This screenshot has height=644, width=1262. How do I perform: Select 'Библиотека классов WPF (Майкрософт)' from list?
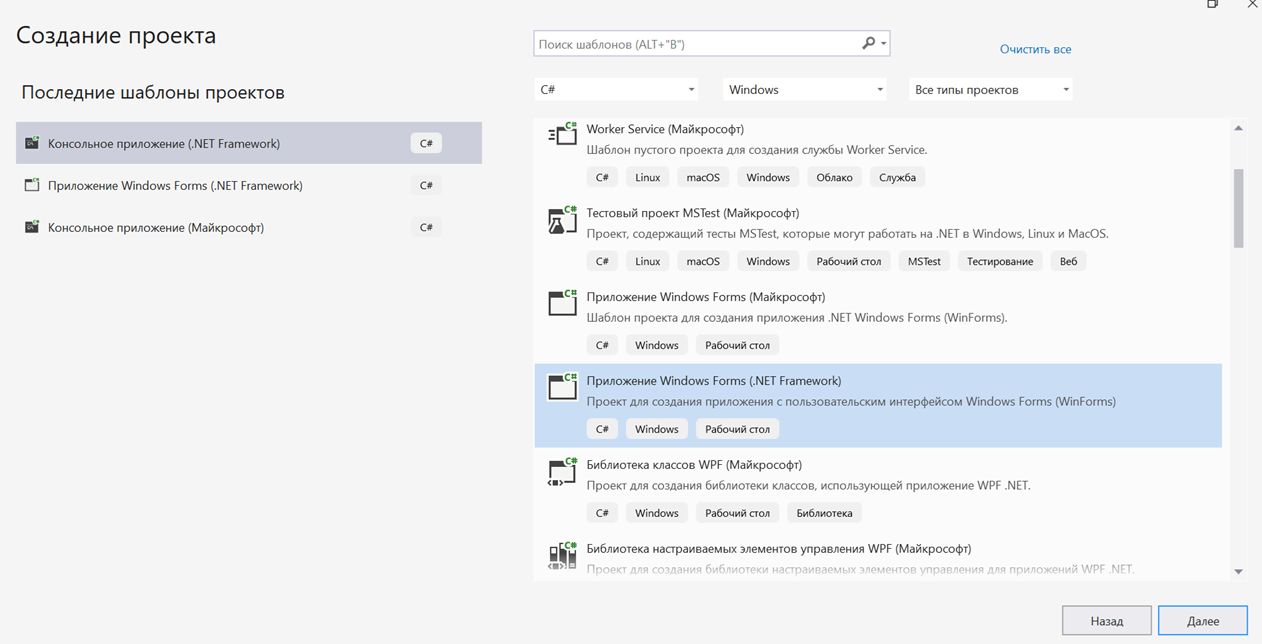coord(694,465)
